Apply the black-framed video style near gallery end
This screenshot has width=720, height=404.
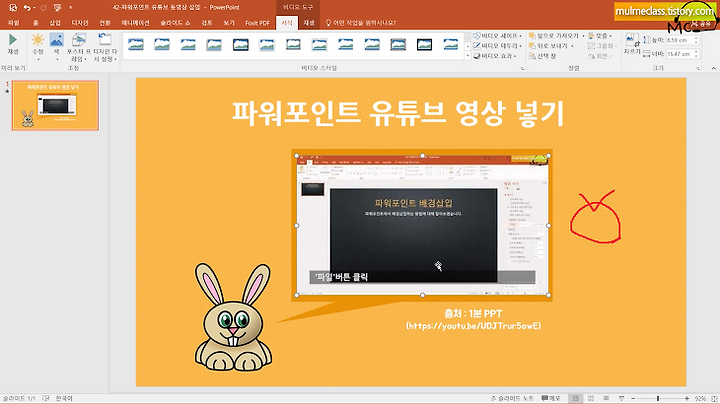tap(424, 45)
